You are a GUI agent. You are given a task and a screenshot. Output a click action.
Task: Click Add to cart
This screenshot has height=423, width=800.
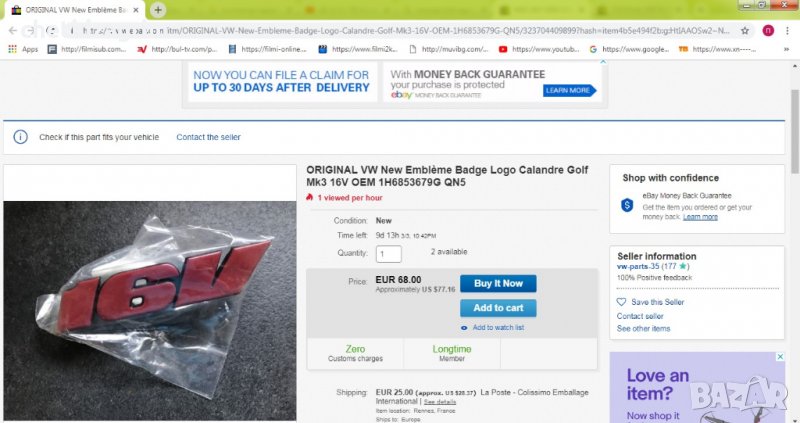coord(498,308)
